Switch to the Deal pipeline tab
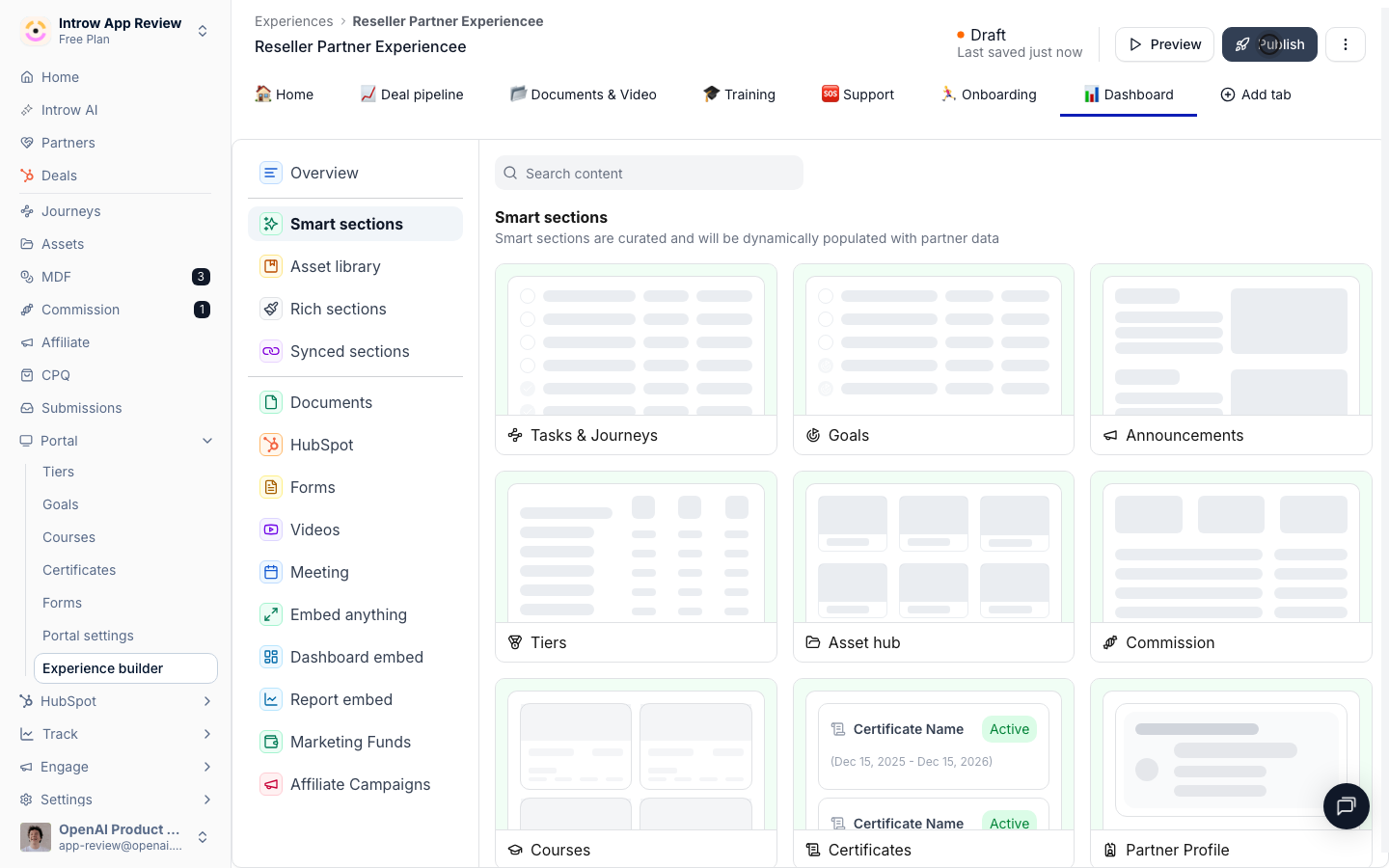The image size is (1389, 868). 412,95
